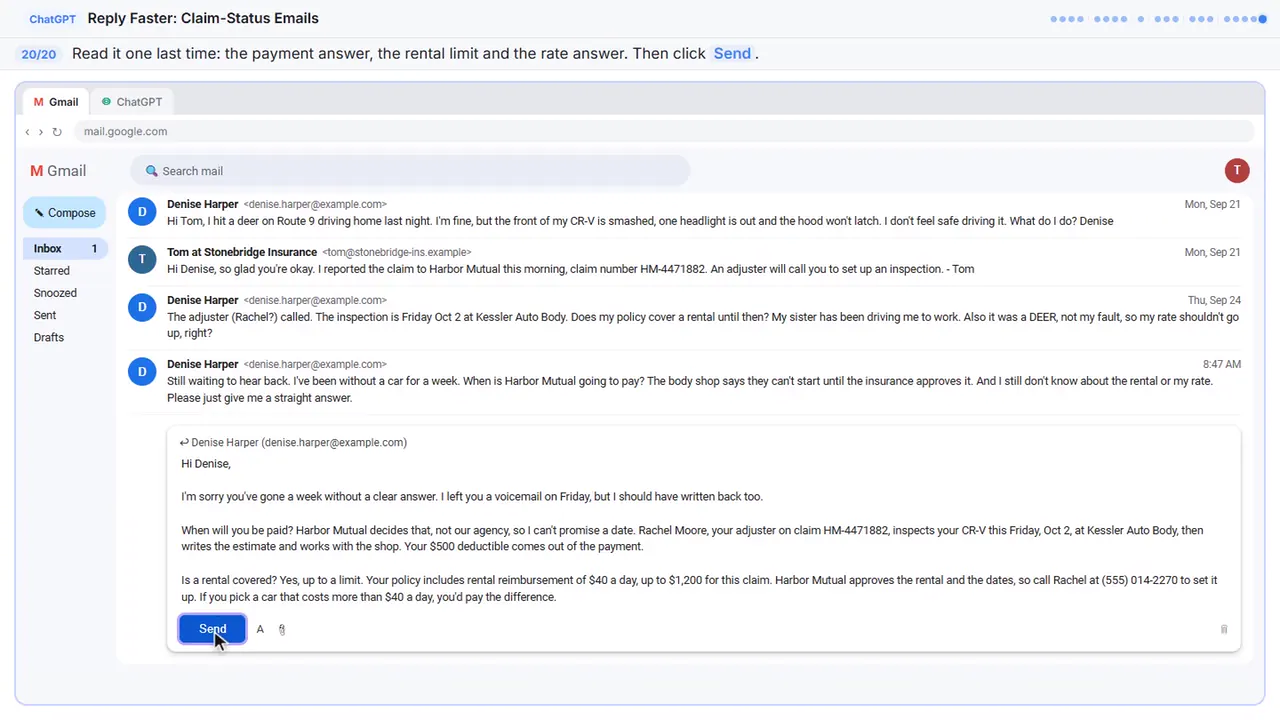Click the 'Hi Denise,' greeting in draft

click(206, 464)
